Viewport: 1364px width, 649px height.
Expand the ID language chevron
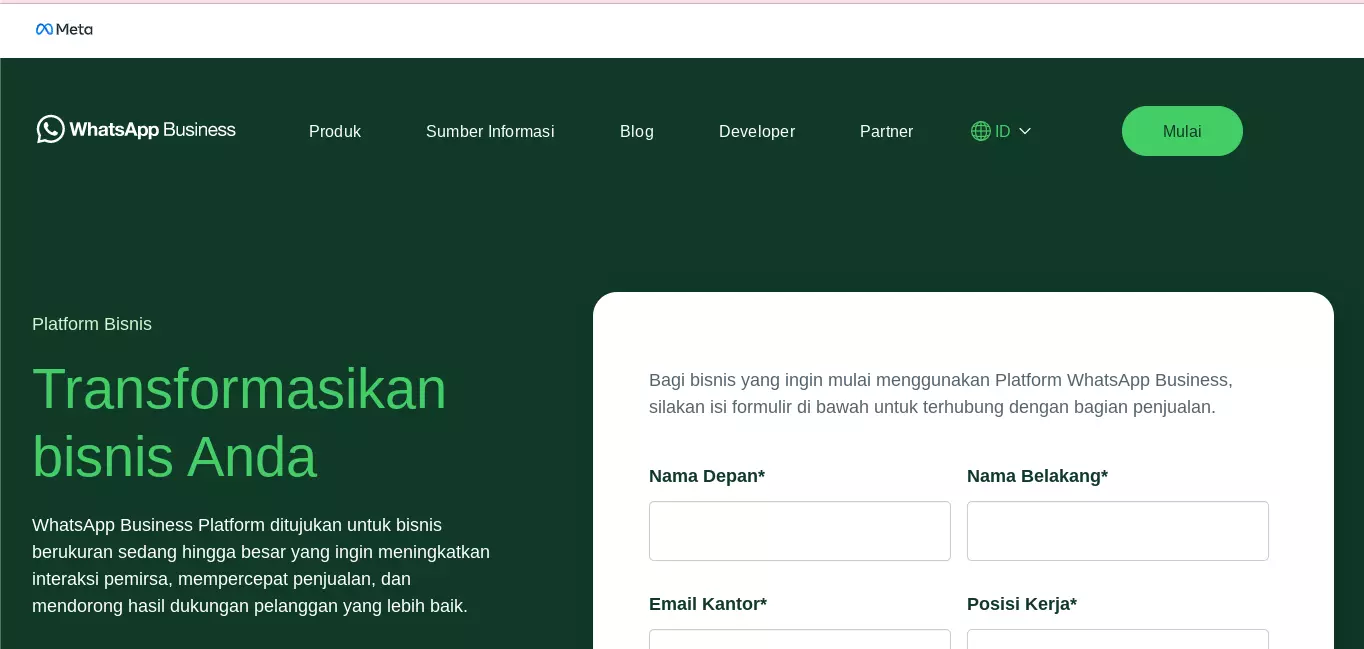[1024, 131]
